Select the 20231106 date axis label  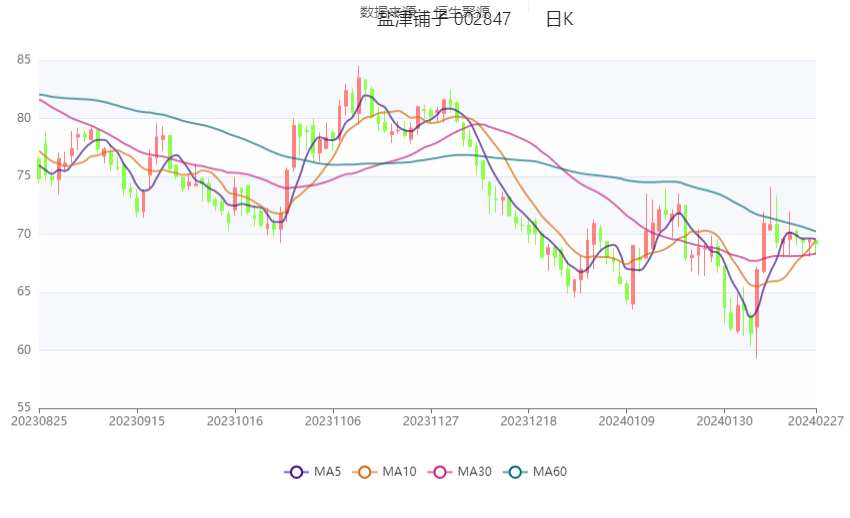point(334,421)
